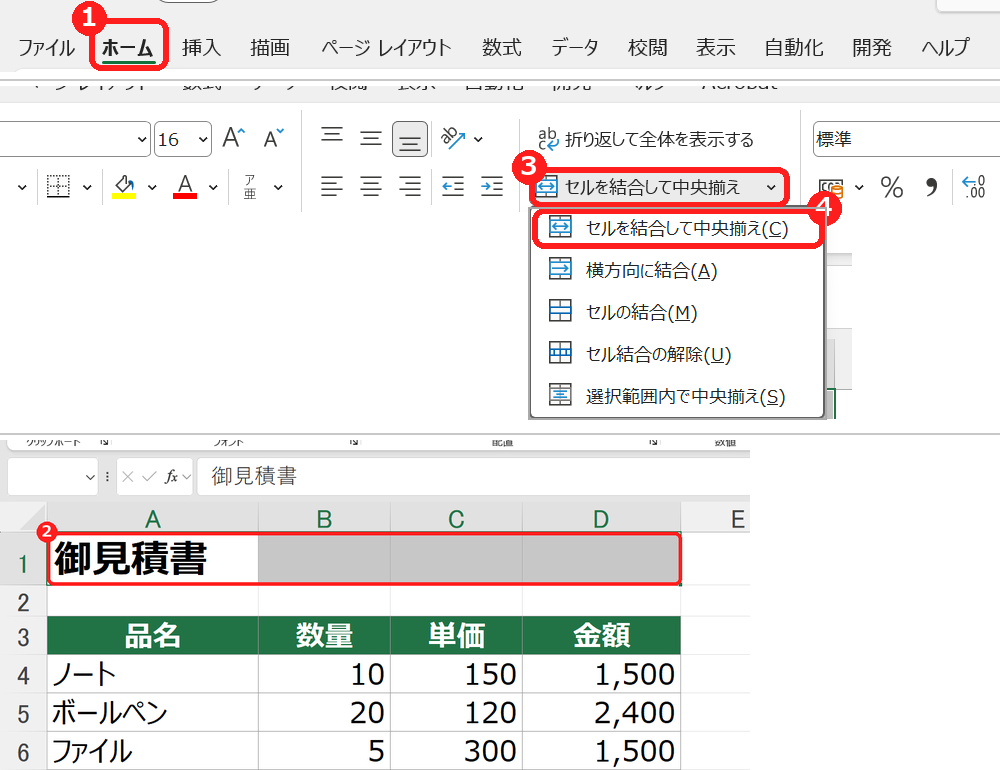Decrease font size with the small A icon
1000x770 pixels.
pyautogui.click(x=274, y=138)
